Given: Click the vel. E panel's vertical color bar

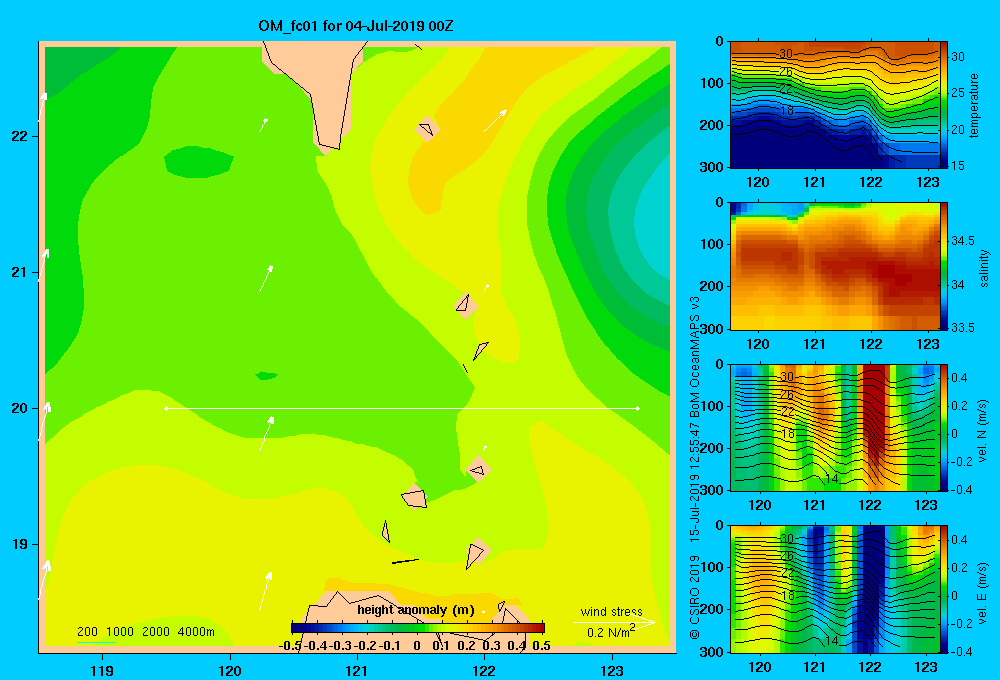Looking at the screenshot, I should coord(943,589).
